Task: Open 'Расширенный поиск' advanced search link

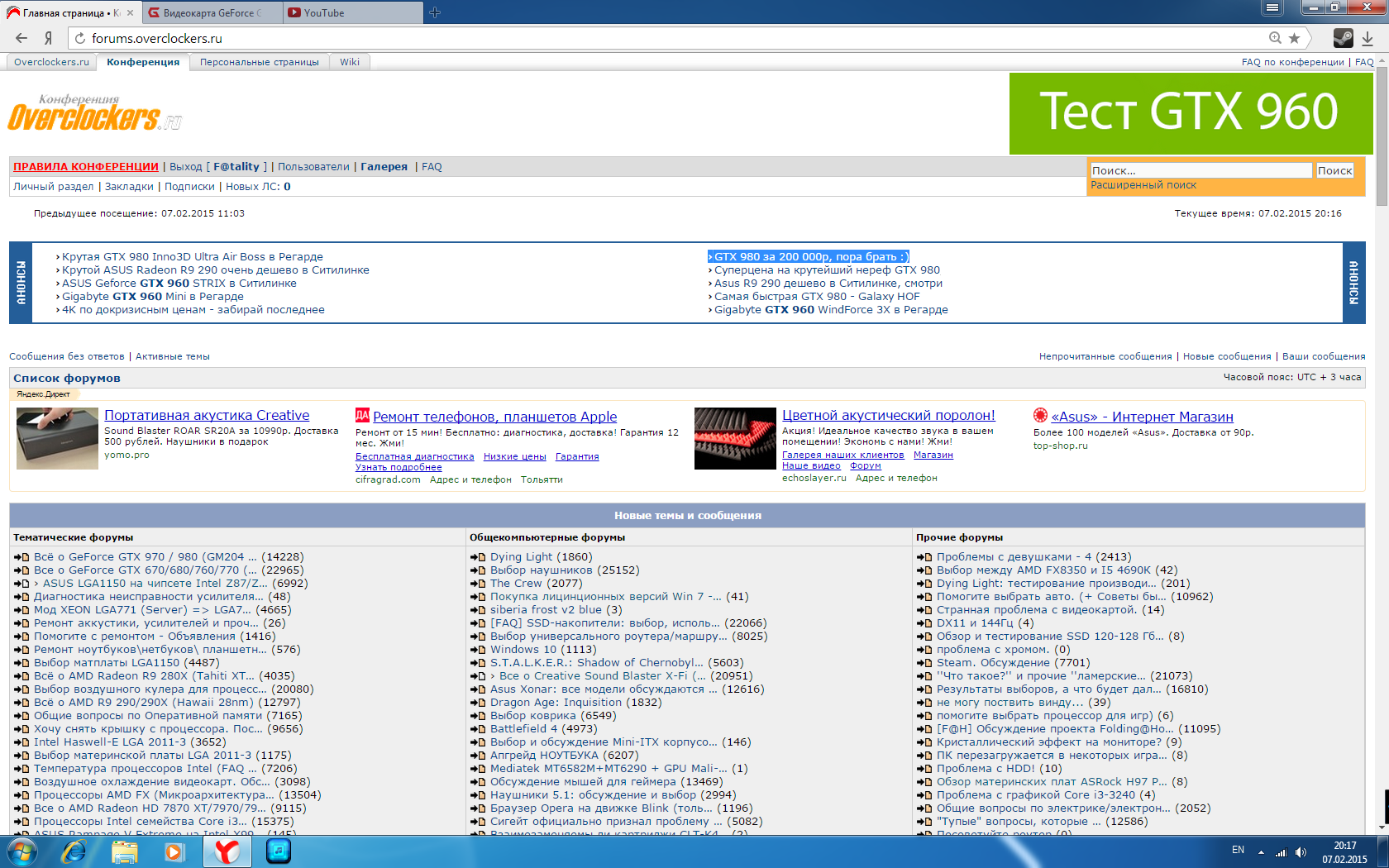Action: click(x=1143, y=185)
